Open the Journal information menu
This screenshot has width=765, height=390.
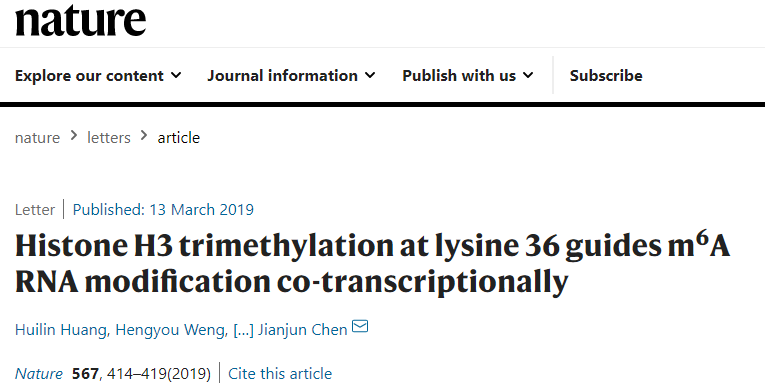click(x=291, y=76)
